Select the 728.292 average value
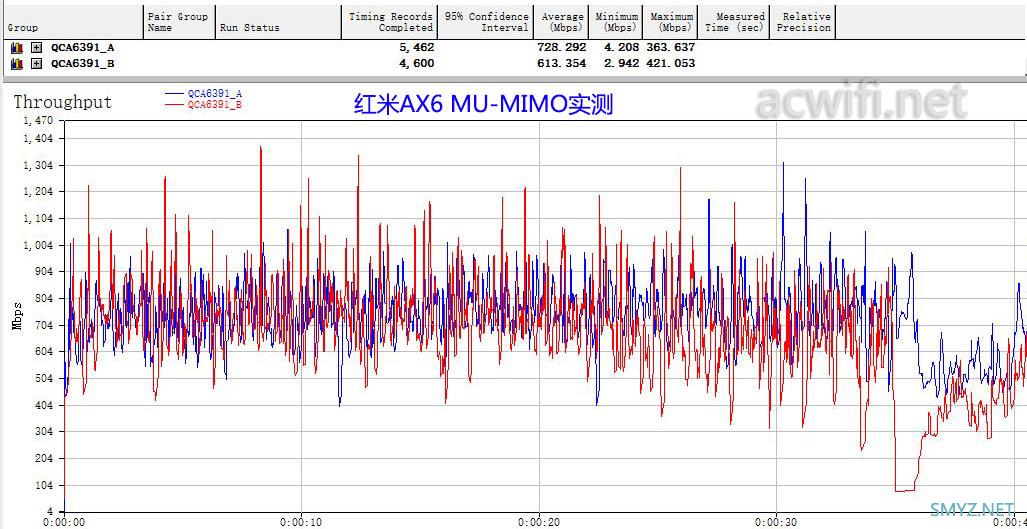 pos(561,48)
